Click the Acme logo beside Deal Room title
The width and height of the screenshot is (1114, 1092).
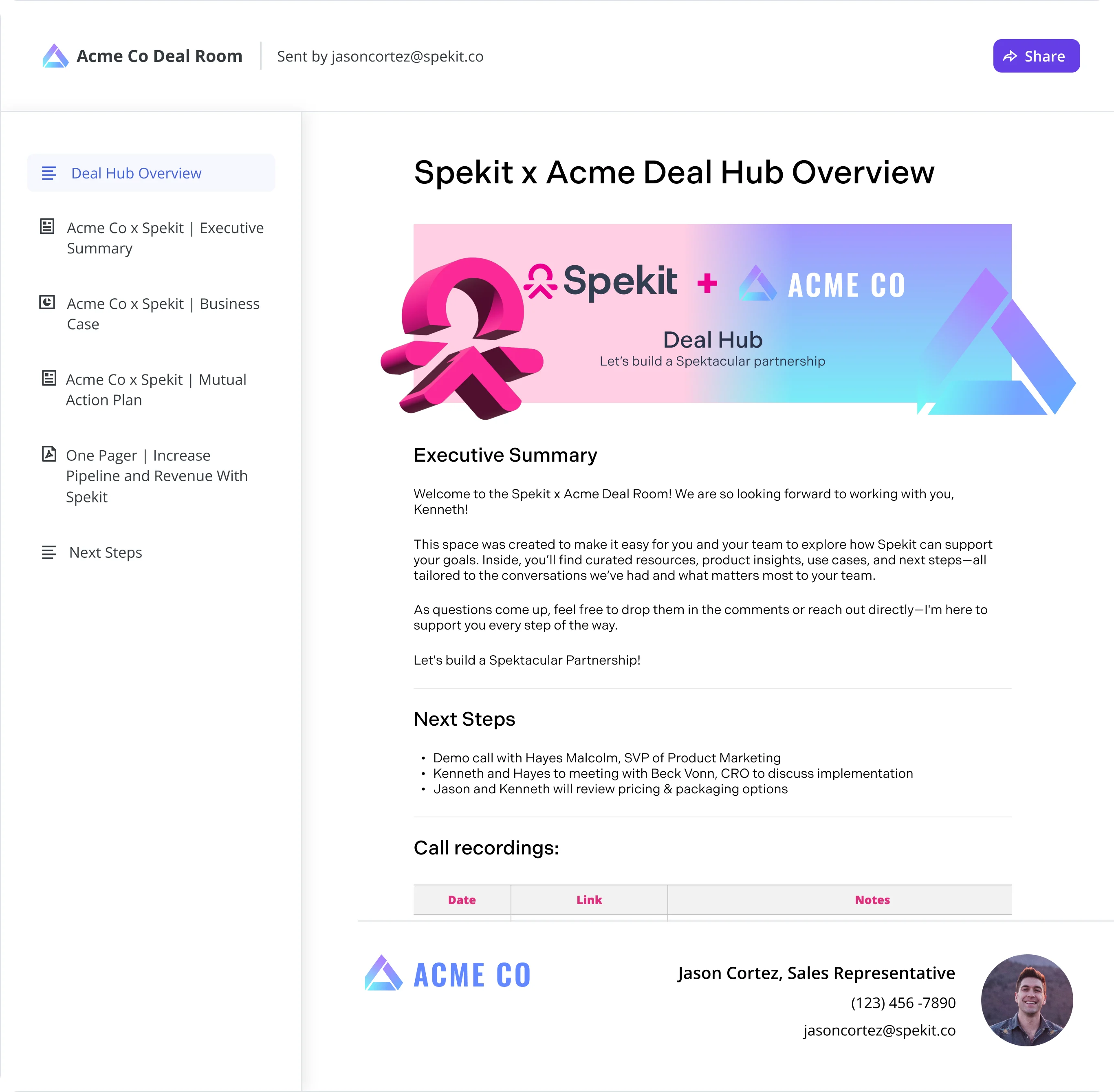coord(56,56)
